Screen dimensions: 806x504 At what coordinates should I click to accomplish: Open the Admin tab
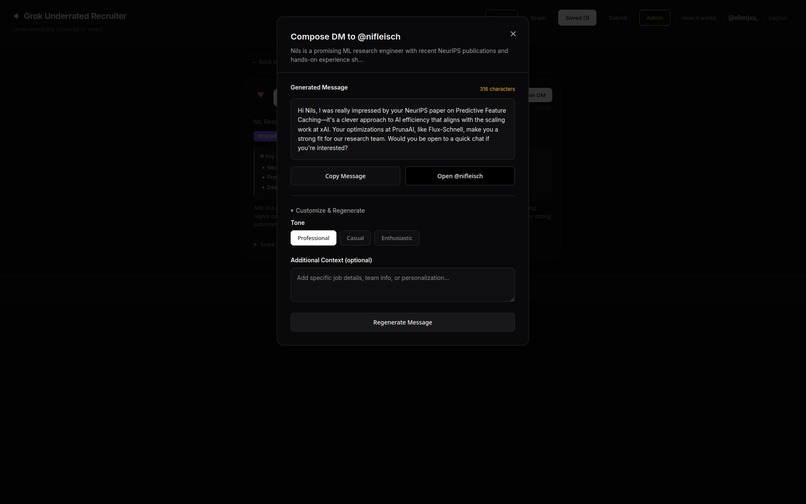tap(654, 18)
